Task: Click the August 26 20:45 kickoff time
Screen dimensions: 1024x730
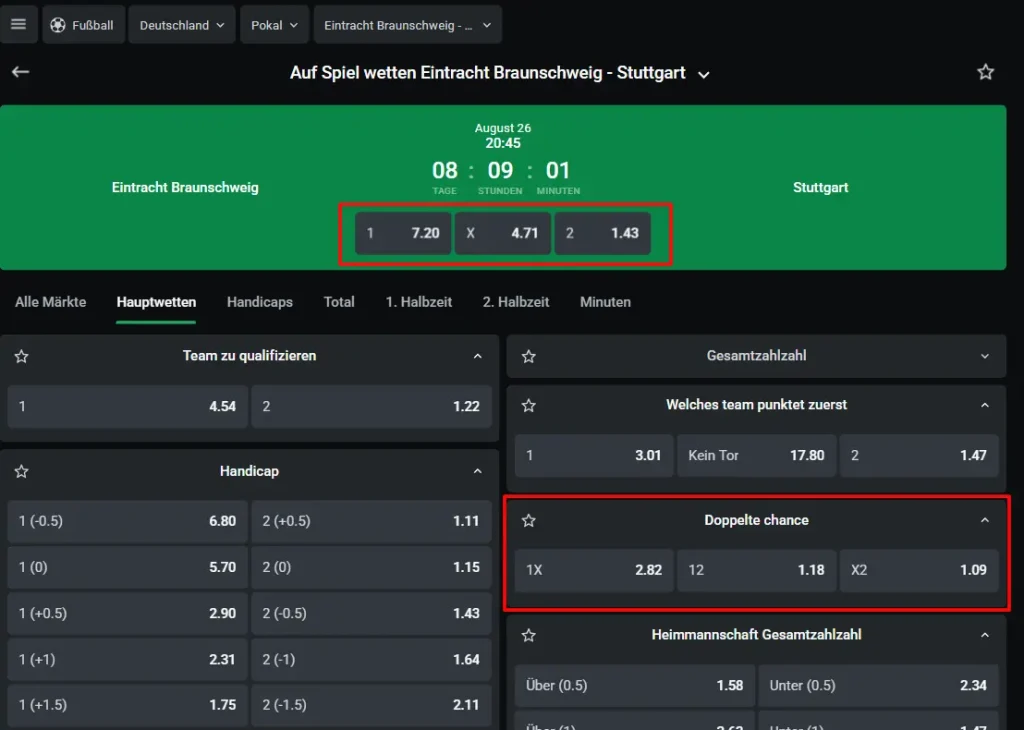Action: tap(503, 136)
